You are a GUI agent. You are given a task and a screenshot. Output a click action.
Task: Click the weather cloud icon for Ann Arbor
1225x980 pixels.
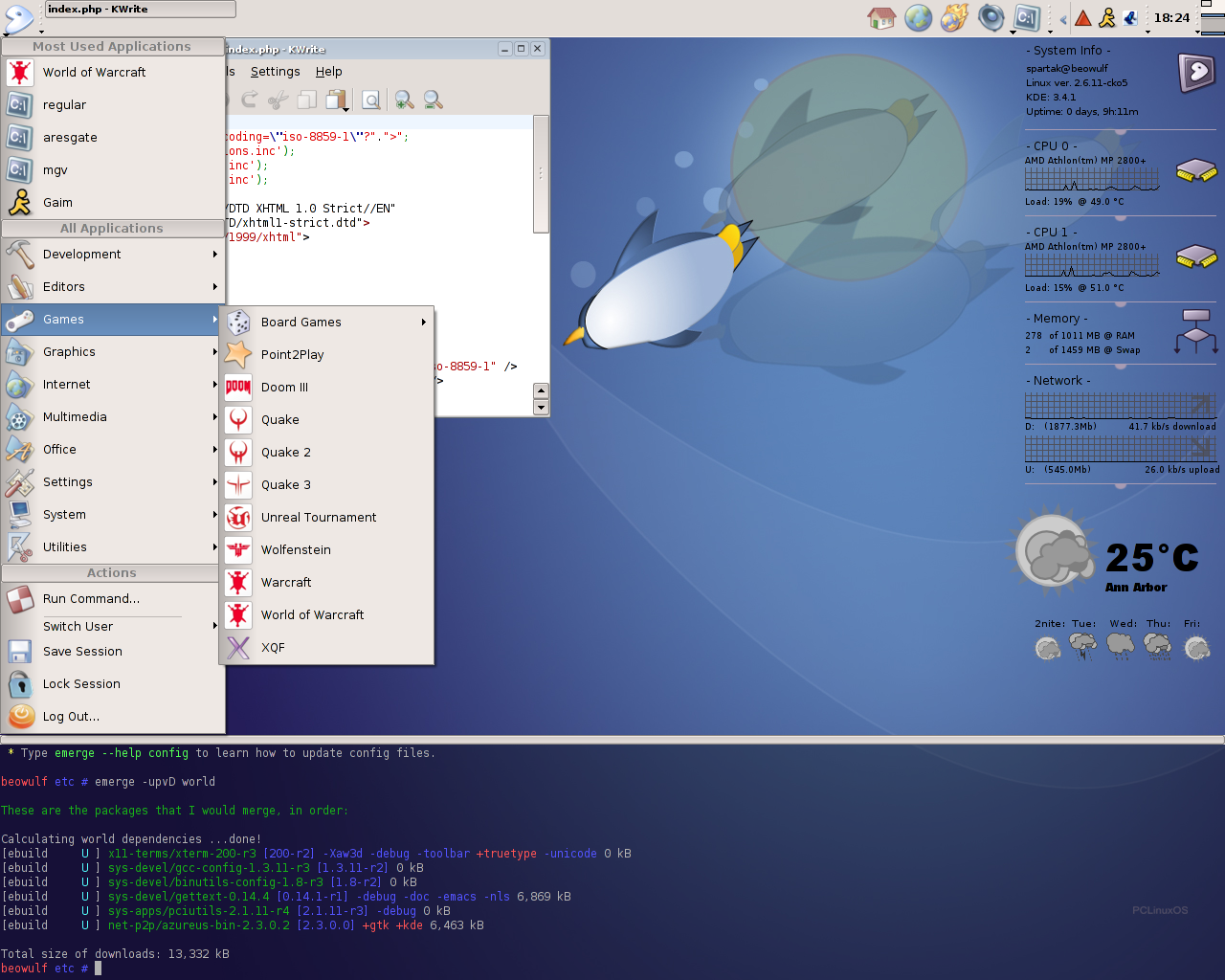1055,551
